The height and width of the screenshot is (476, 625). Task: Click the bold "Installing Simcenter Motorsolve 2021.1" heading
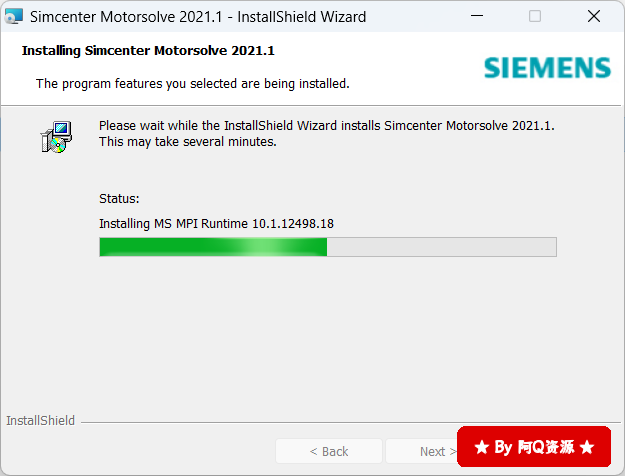click(148, 51)
